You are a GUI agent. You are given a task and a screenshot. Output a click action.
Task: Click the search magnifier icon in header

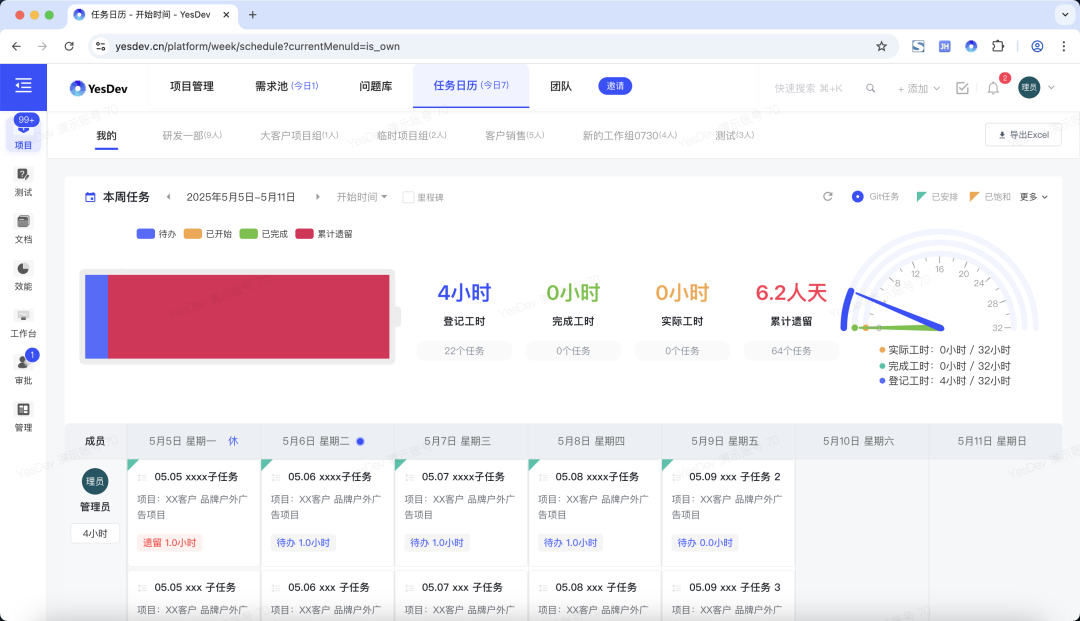870,88
